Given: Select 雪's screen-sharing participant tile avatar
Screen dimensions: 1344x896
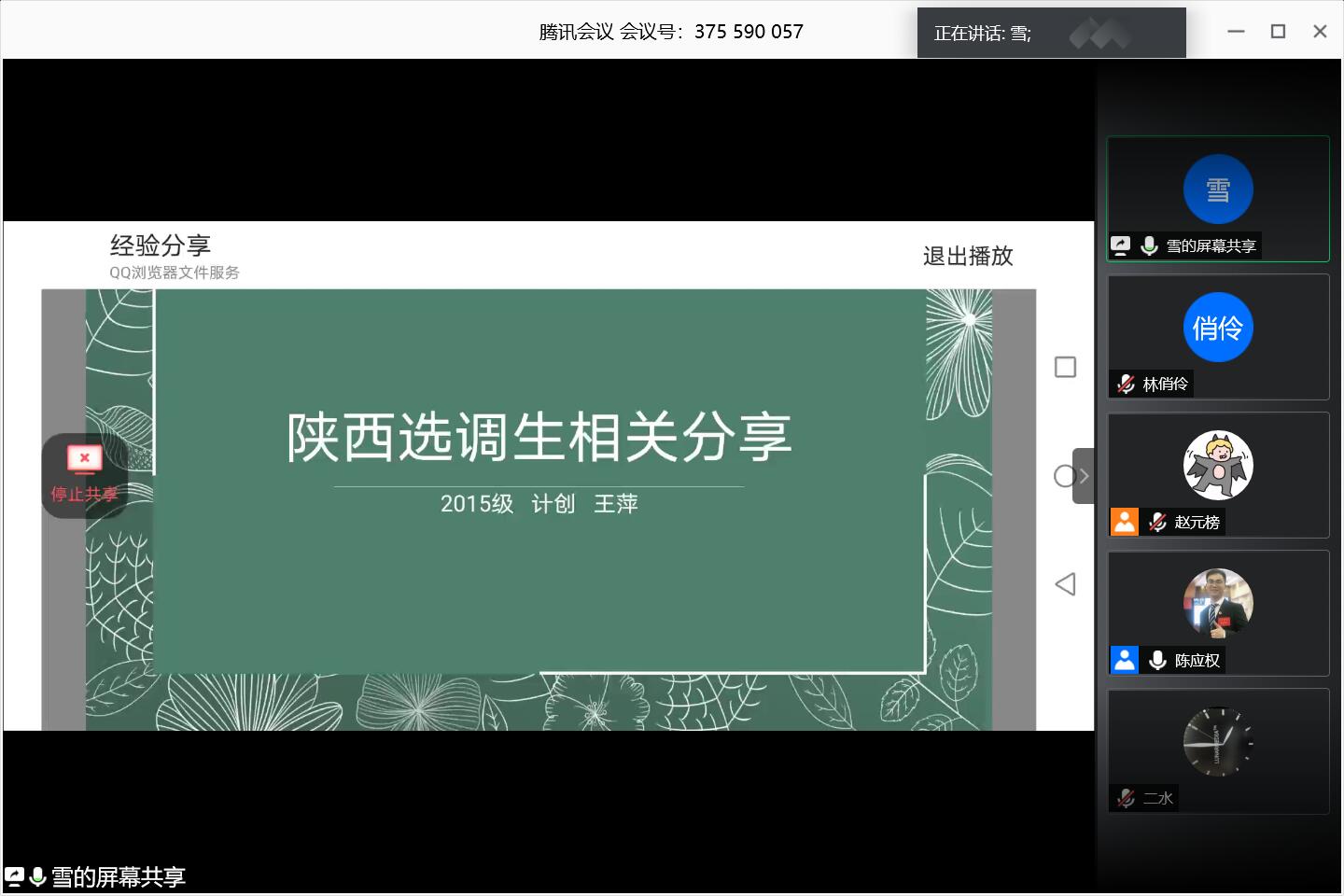Looking at the screenshot, I should click(x=1218, y=189).
